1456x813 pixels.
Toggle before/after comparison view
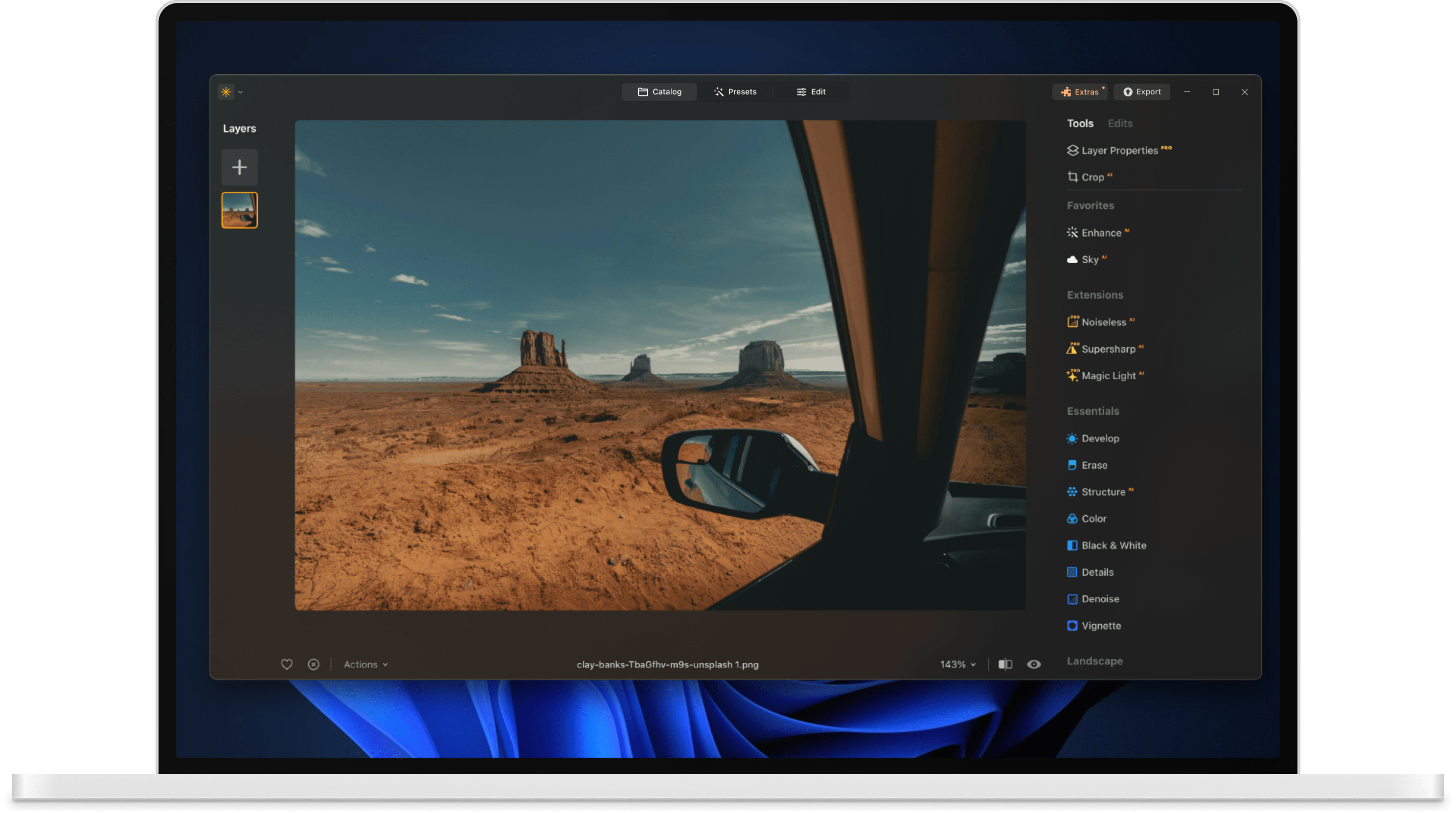pos(1005,664)
